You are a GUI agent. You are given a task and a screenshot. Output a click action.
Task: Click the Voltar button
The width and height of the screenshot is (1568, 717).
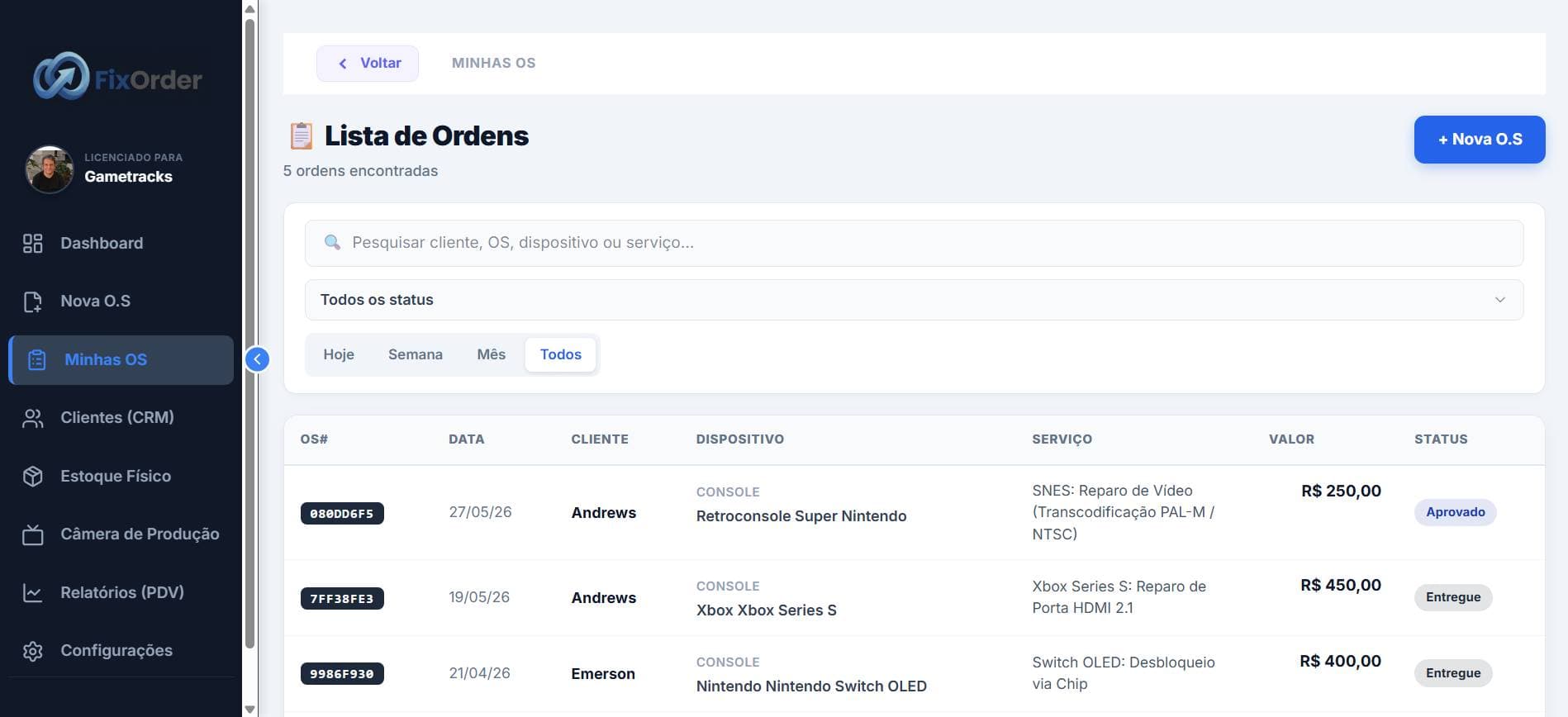pyautogui.click(x=368, y=64)
